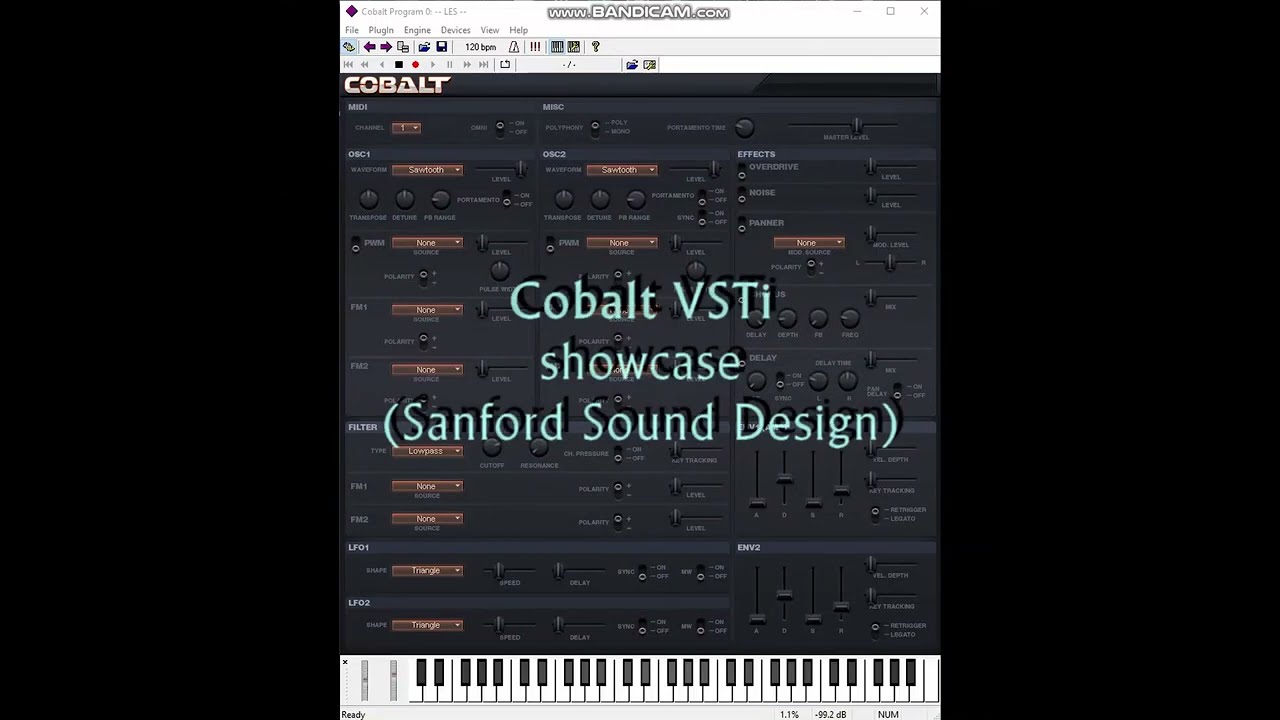Open the Engine menu
The width and height of the screenshot is (1280, 720).
pos(417,30)
